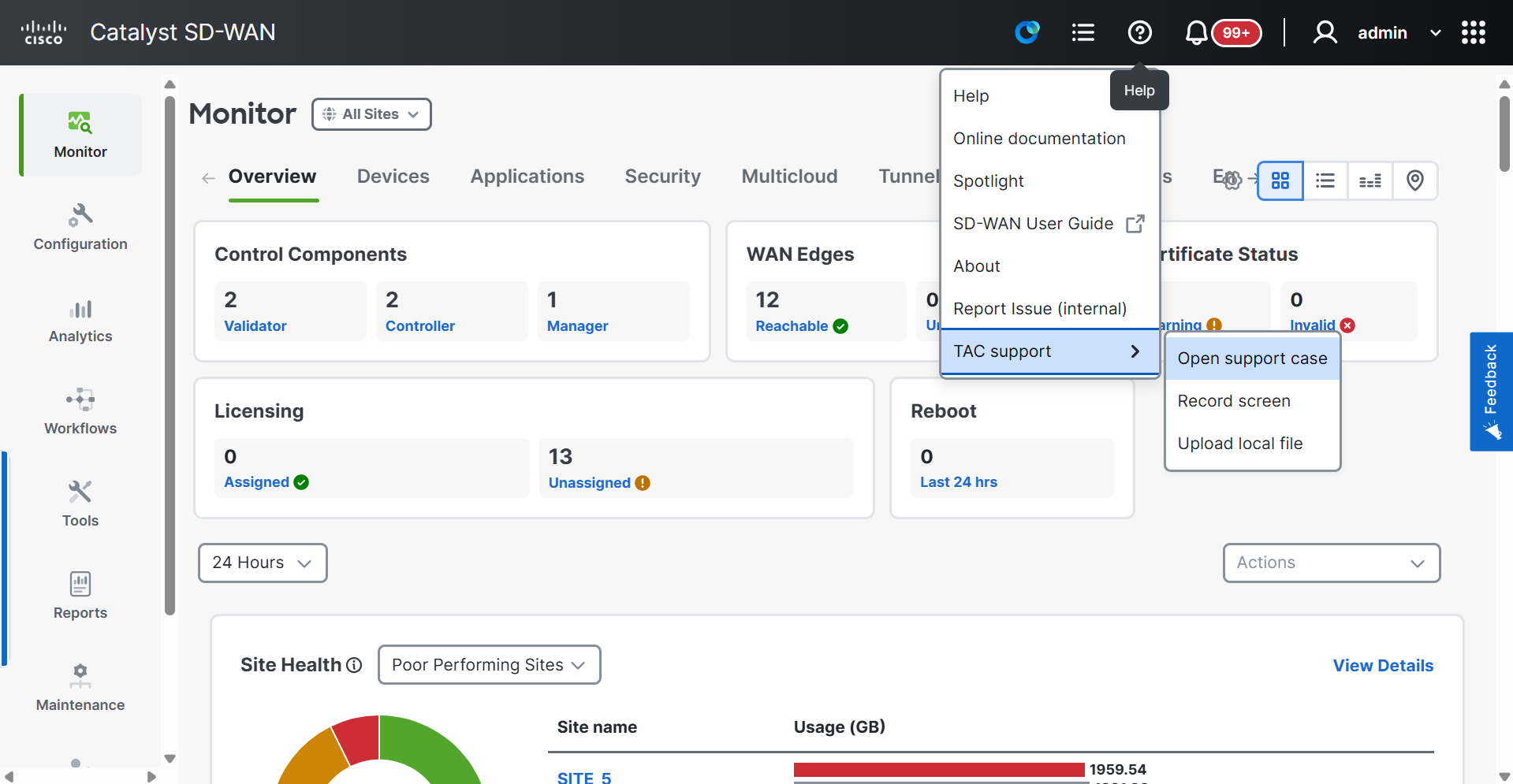The image size is (1513, 784).
Task: Open Workflows from the sidebar
Action: click(x=80, y=411)
